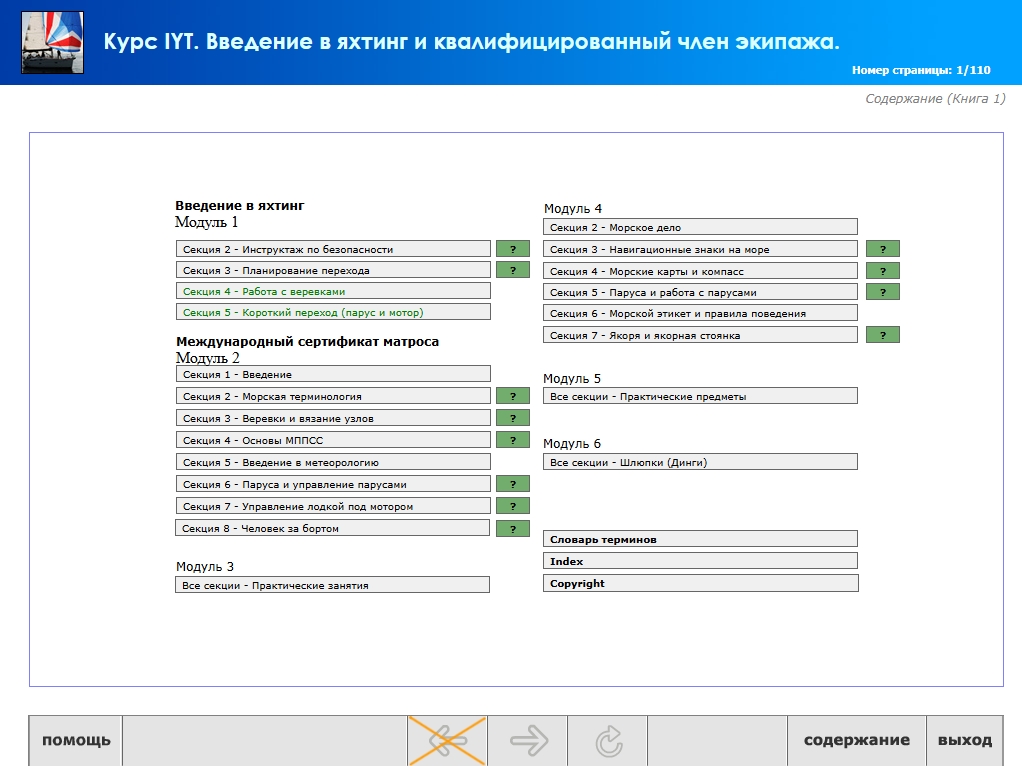Open quiz for Паруса и управление парусами
Viewport: 1022px width, 766px height.
pyautogui.click(x=513, y=484)
